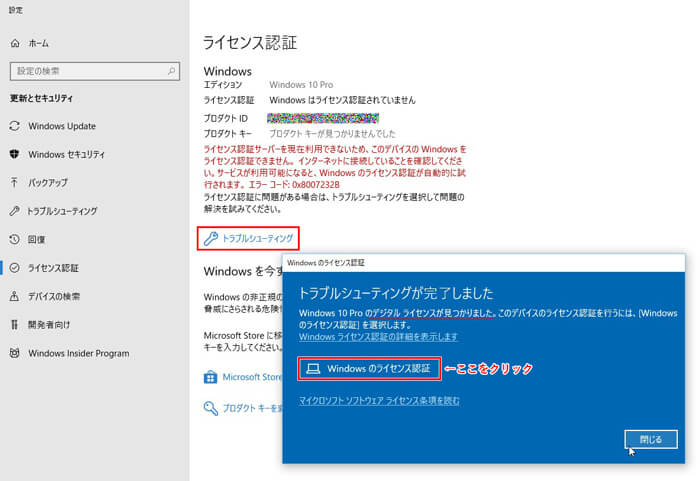The height and width of the screenshot is (481, 700).
Task: Focus the 設定の検索 search field
Action: [x=95, y=71]
